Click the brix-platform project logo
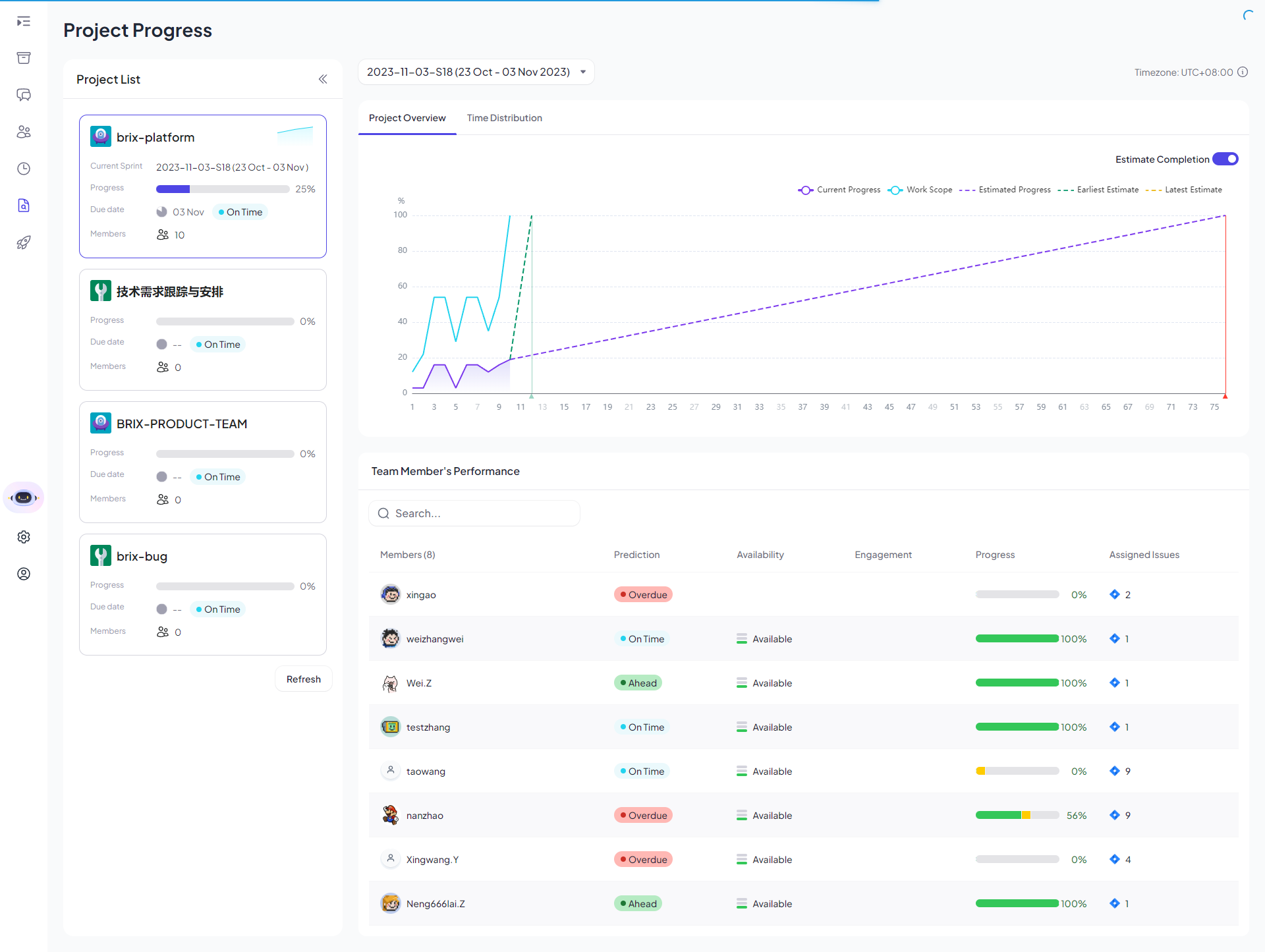Screen dimensions: 1265x952 click(x=101, y=136)
